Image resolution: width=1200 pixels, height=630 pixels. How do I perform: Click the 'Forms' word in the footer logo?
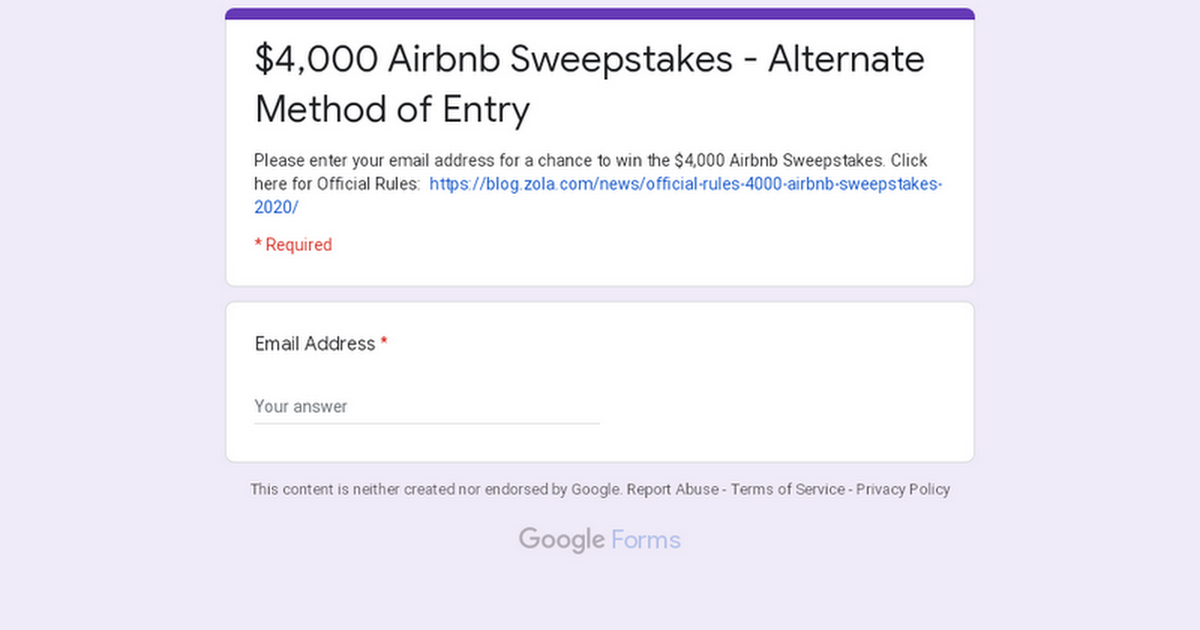tap(646, 540)
